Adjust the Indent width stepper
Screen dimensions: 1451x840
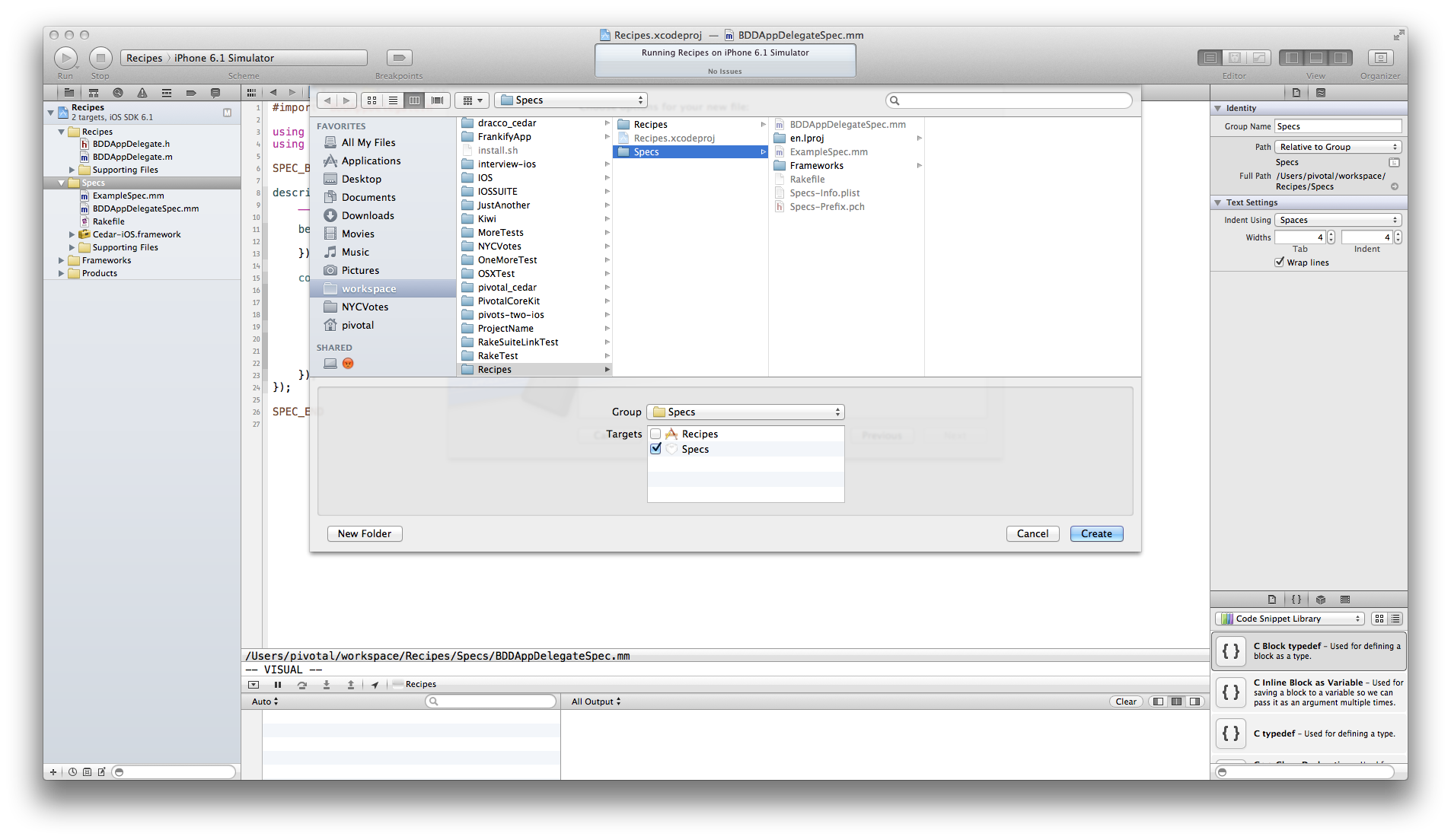tap(1398, 237)
